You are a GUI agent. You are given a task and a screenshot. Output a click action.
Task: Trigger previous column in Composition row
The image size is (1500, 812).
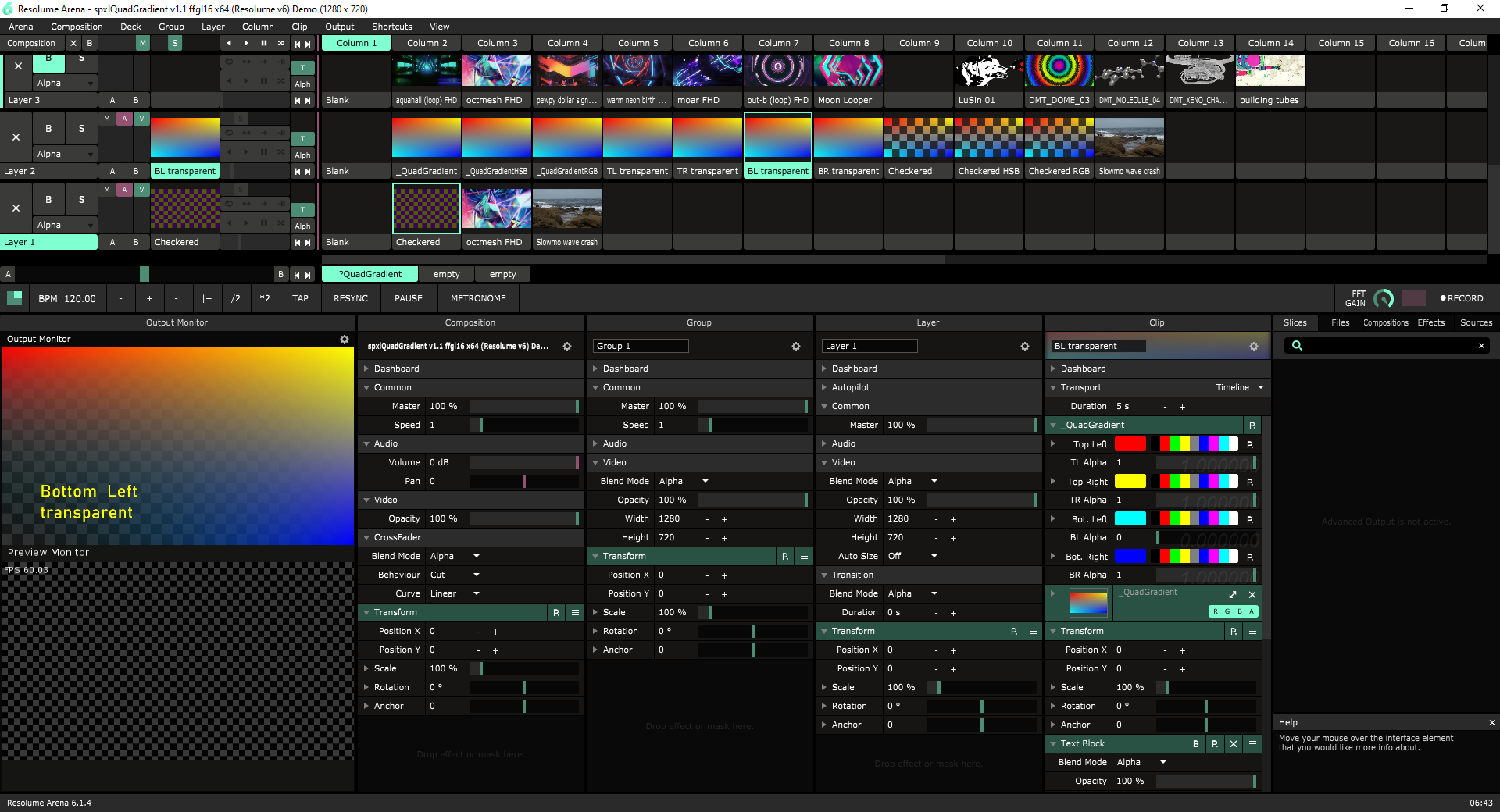[x=298, y=45]
